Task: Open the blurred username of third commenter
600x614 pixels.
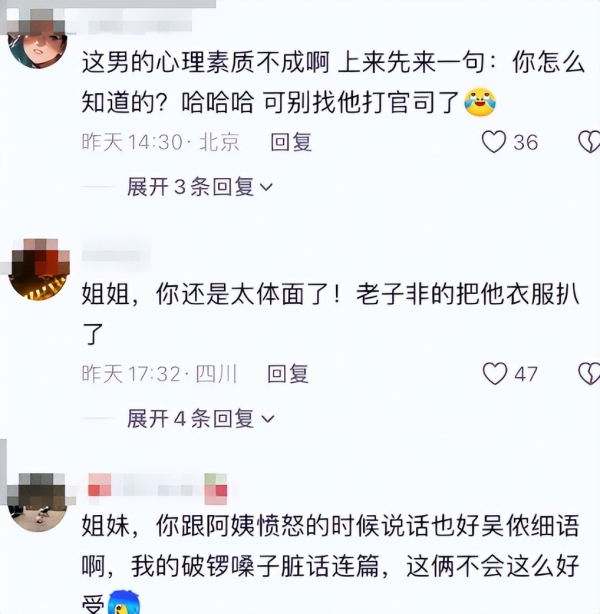Action: 157,489
